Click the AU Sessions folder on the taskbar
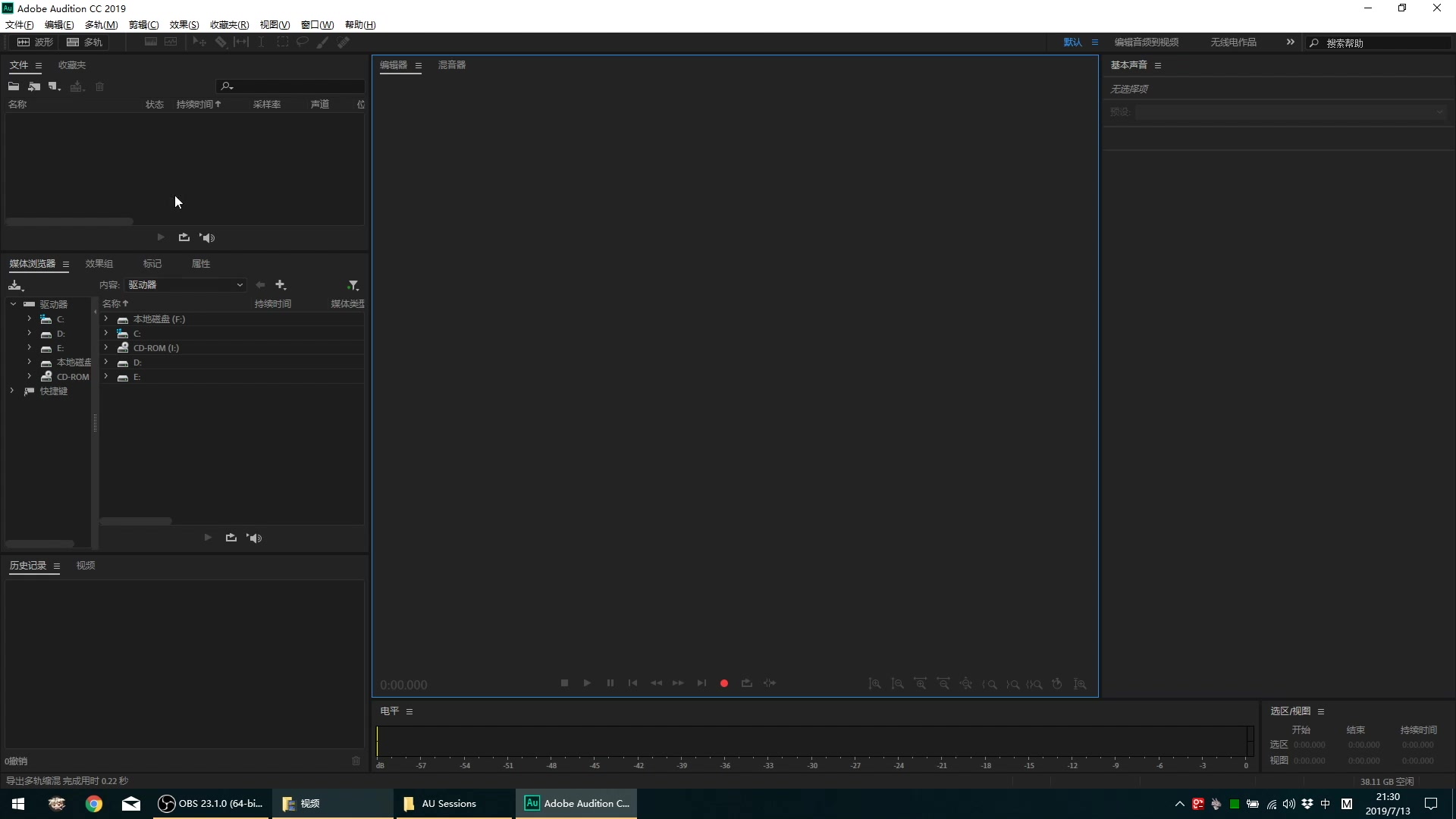The width and height of the screenshot is (1456, 819). (x=449, y=803)
